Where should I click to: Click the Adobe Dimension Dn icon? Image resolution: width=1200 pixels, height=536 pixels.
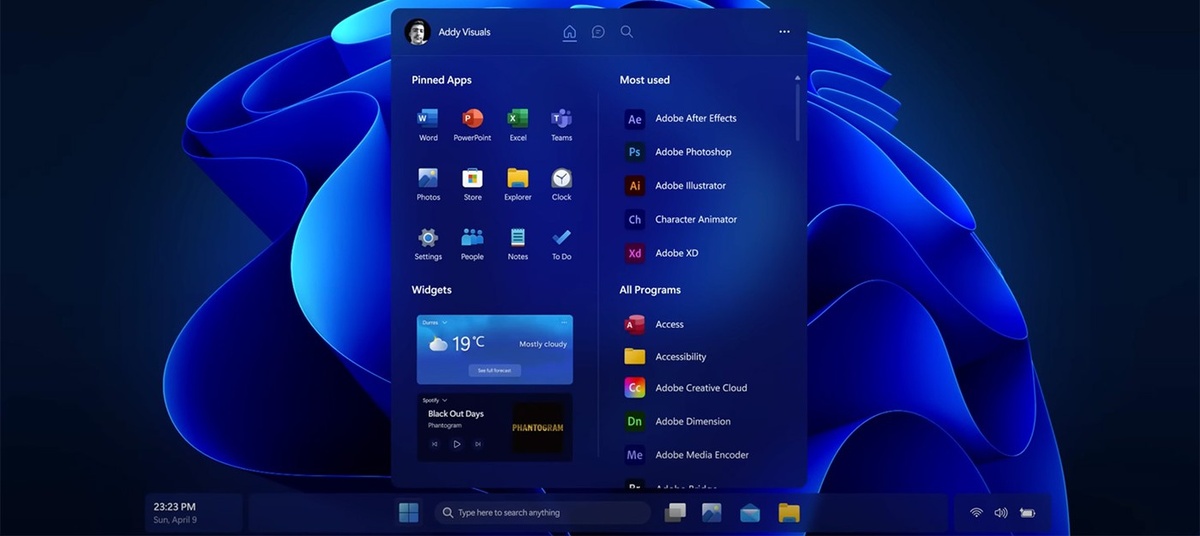pos(635,422)
